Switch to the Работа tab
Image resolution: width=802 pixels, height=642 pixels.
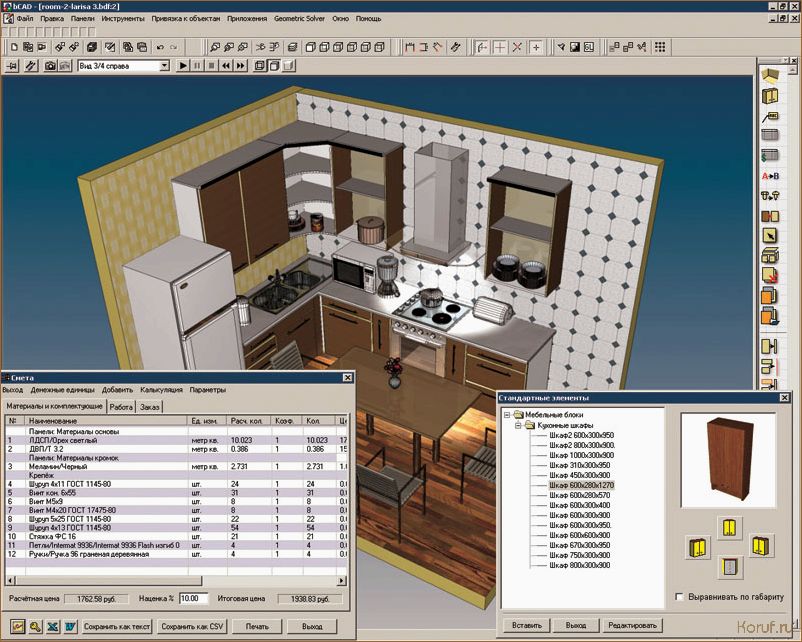click(121, 407)
